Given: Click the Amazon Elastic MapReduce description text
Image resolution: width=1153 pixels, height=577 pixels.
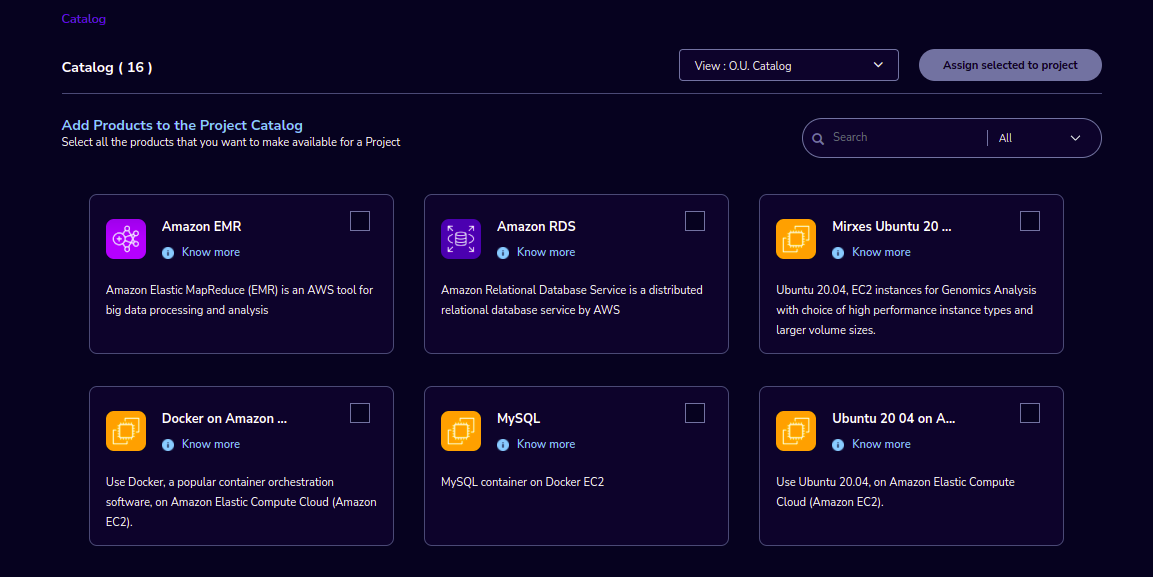Looking at the screenshot, I should tap(240, 300).
